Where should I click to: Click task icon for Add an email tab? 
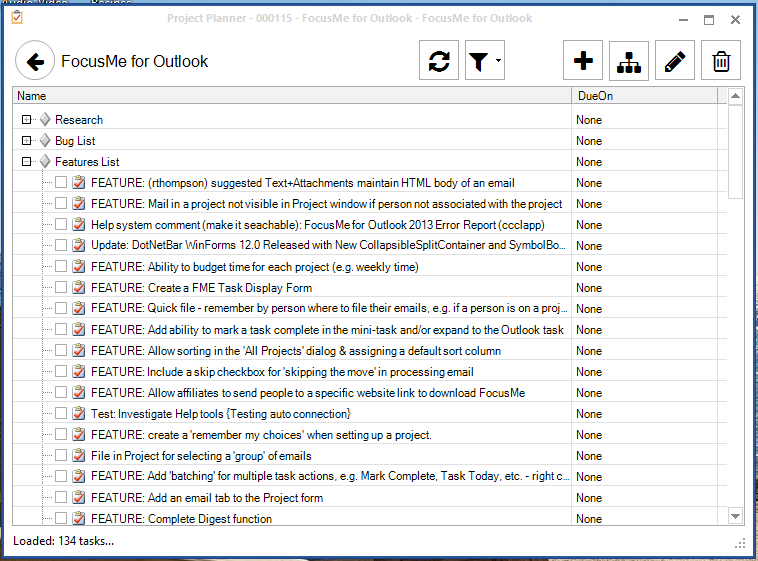(x=78, y=497)
